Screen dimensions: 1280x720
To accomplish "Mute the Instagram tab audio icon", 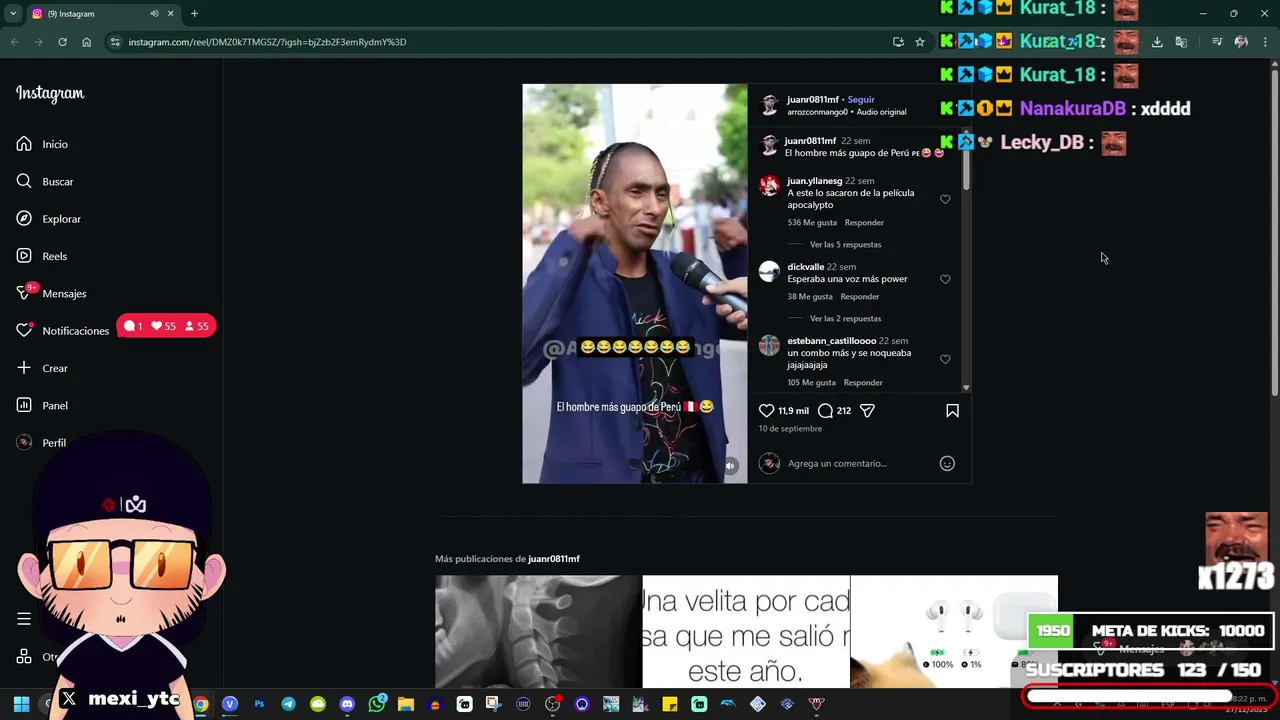I will tap(154, 14).
